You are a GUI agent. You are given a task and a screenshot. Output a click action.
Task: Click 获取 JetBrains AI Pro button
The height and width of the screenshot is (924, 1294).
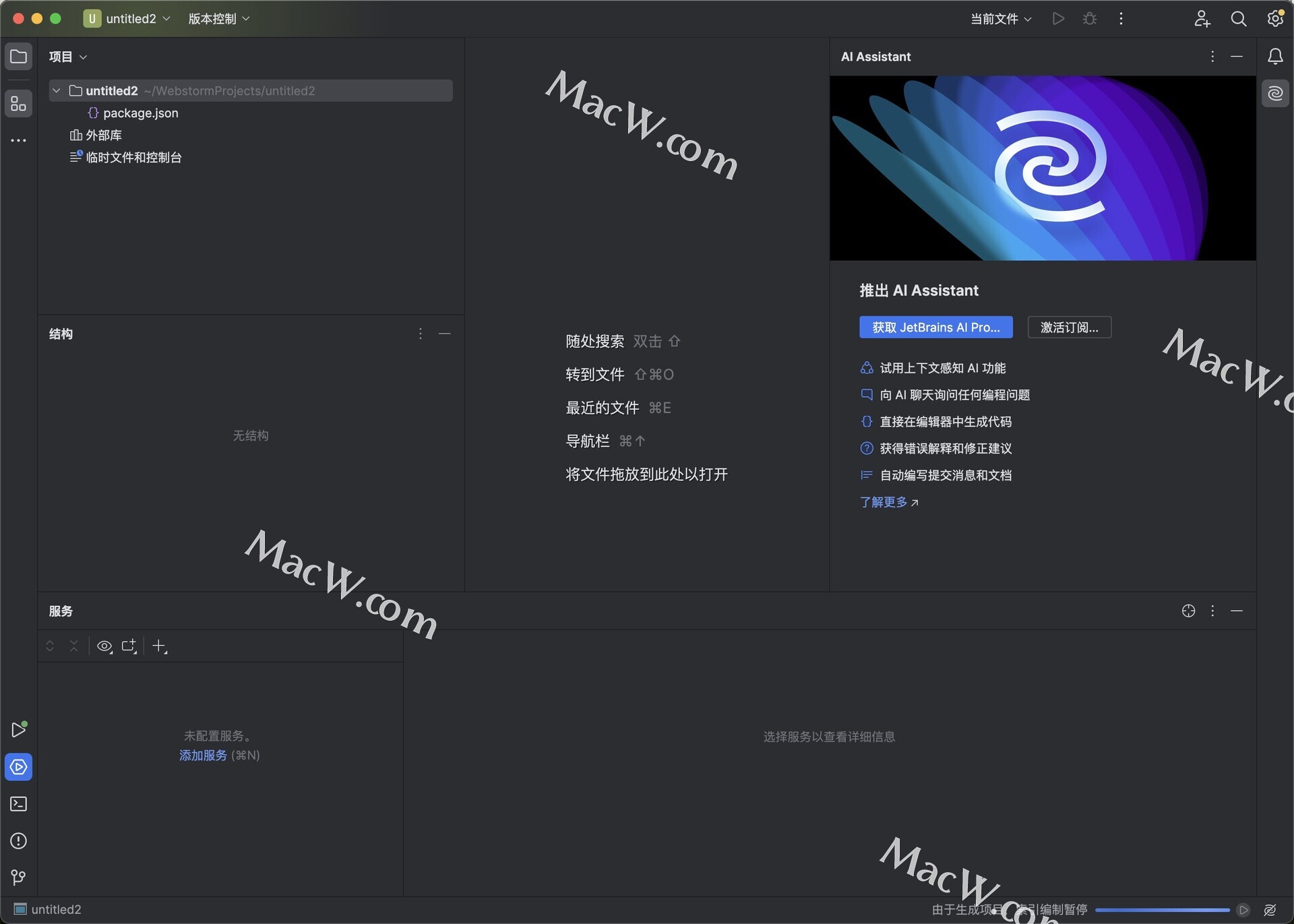coord(935,328)
